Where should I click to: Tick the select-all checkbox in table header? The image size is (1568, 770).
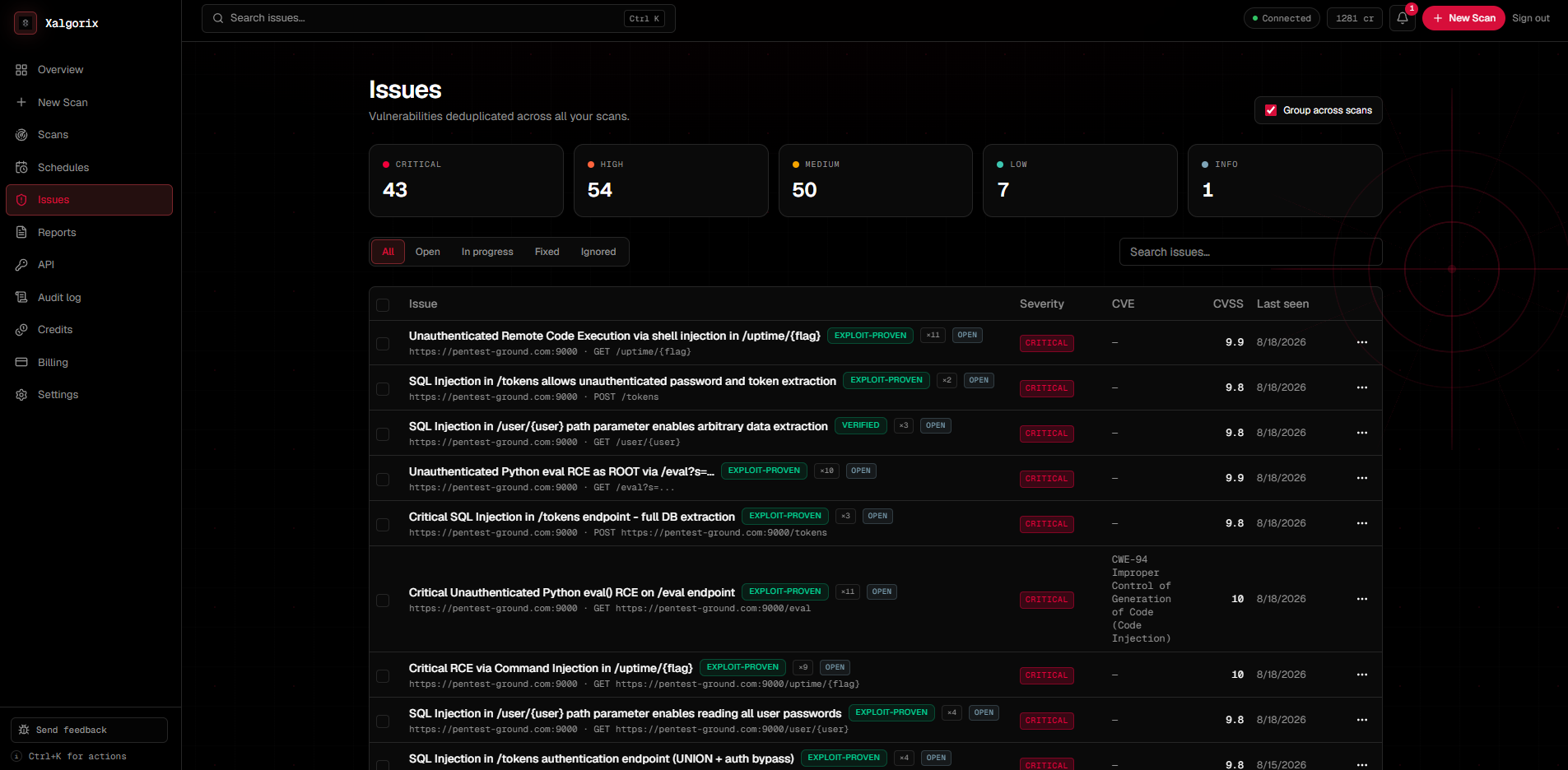tap(383, 305)
